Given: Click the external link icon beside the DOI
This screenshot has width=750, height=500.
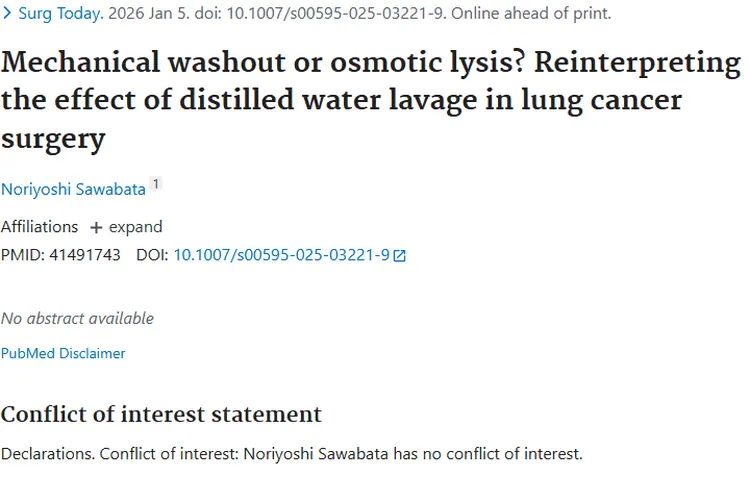Looking at the screenshot, I should point(400,256).
